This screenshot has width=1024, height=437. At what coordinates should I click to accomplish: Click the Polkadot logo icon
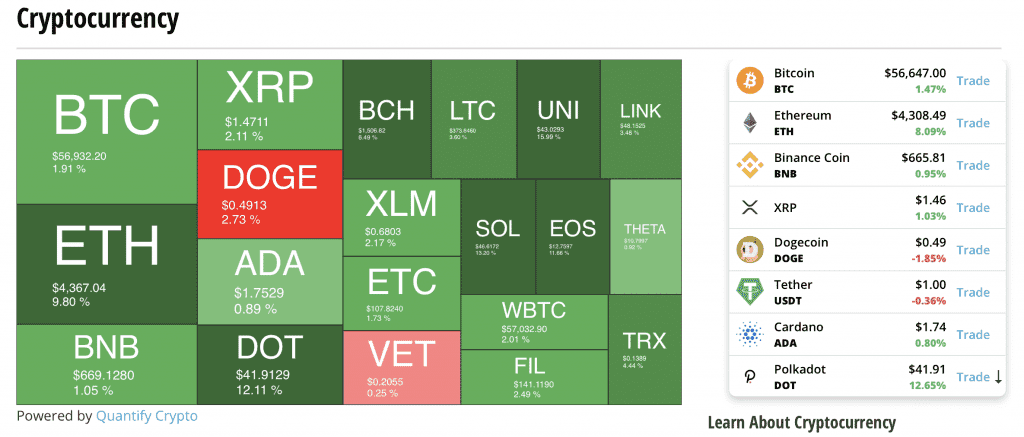[750, 377]
